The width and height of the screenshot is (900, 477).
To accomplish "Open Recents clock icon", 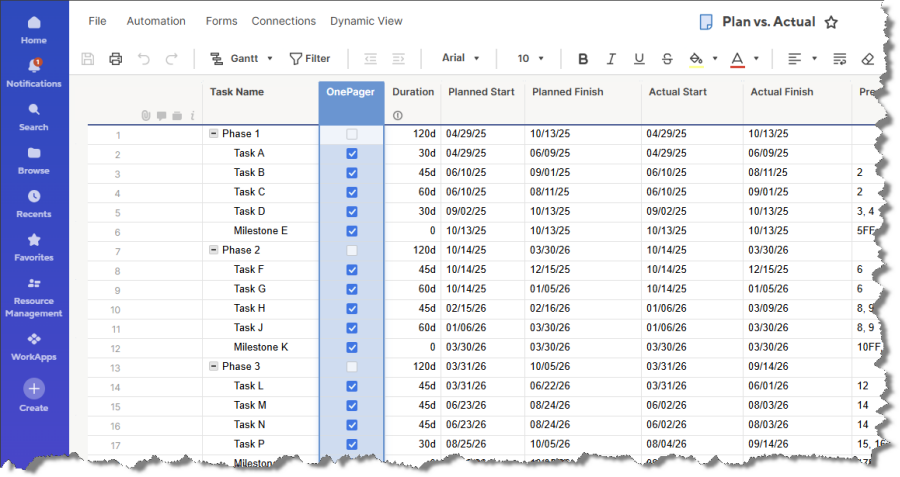I will (x=34, y=196).
